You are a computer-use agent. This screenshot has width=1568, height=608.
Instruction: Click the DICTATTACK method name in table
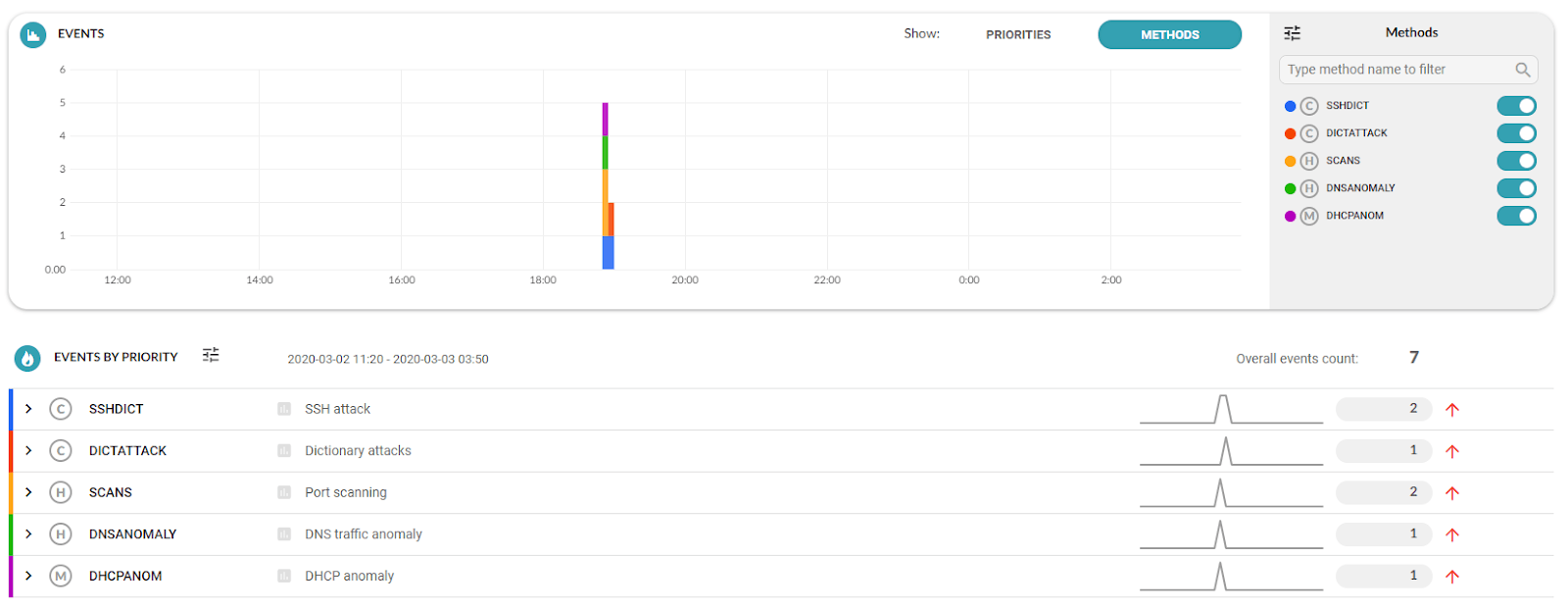tap(127, 451)
